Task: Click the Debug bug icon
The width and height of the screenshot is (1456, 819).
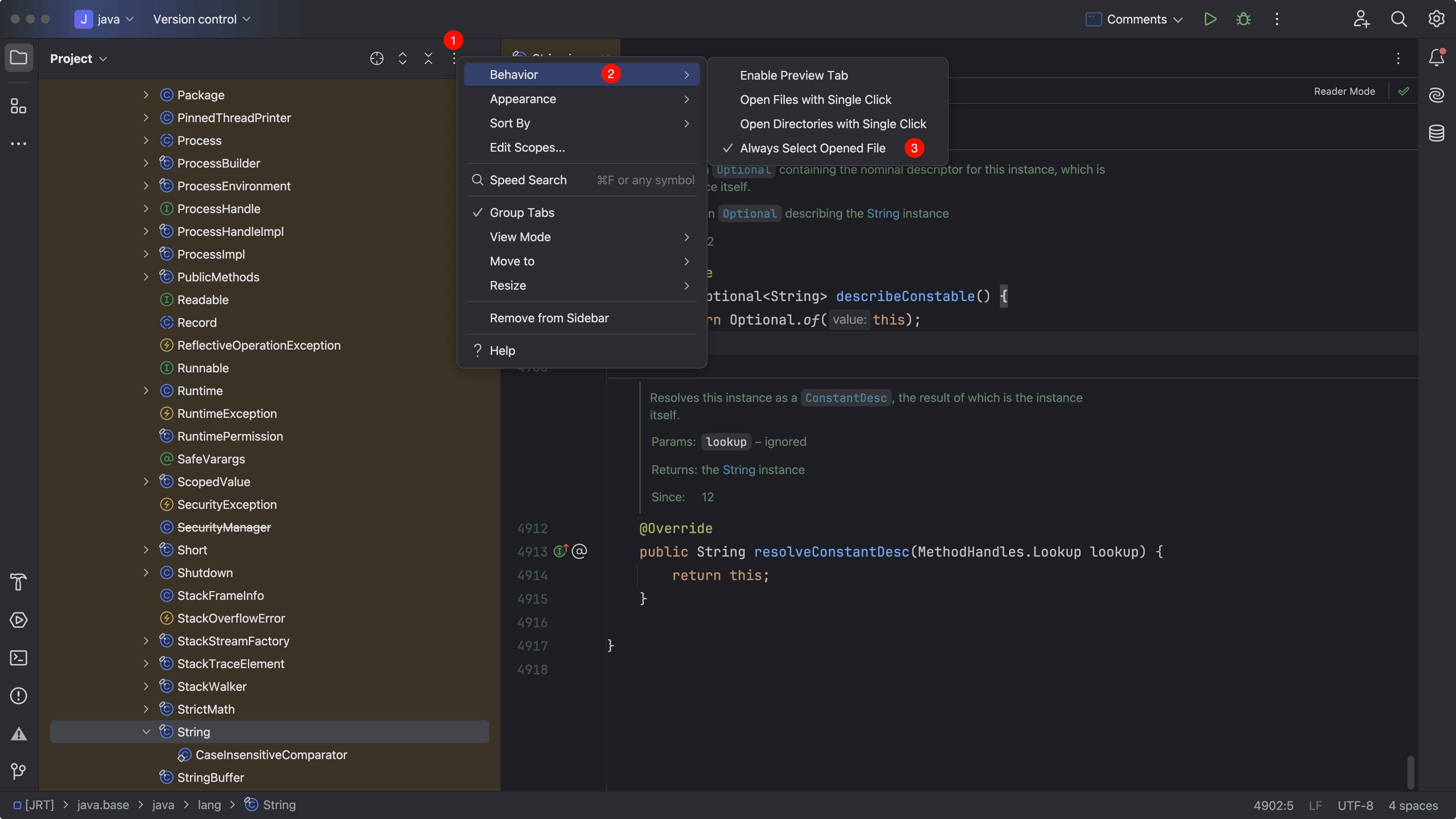Action: tap(1243, 19)
